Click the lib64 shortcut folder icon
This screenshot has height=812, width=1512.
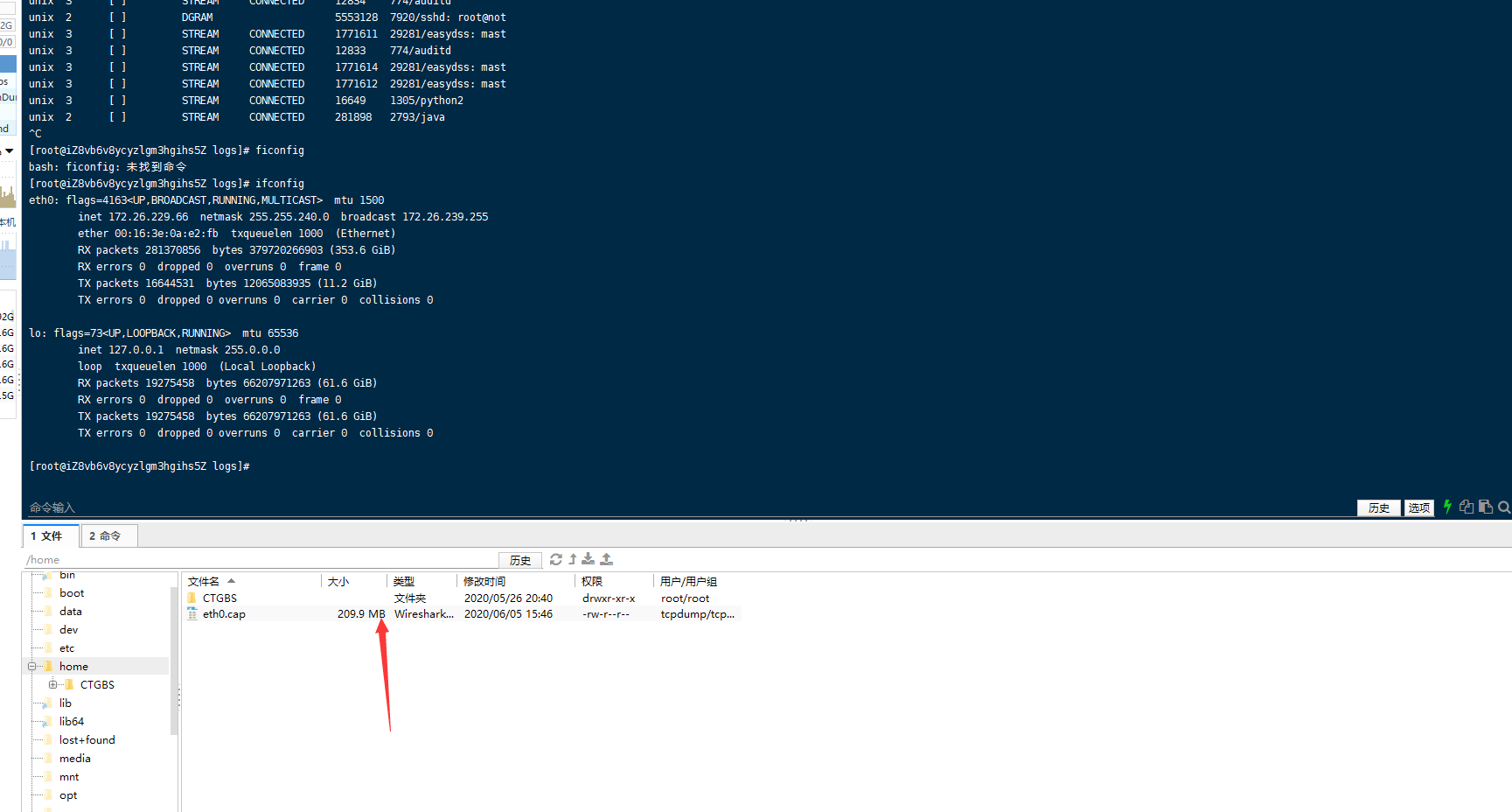coord(46,722)
